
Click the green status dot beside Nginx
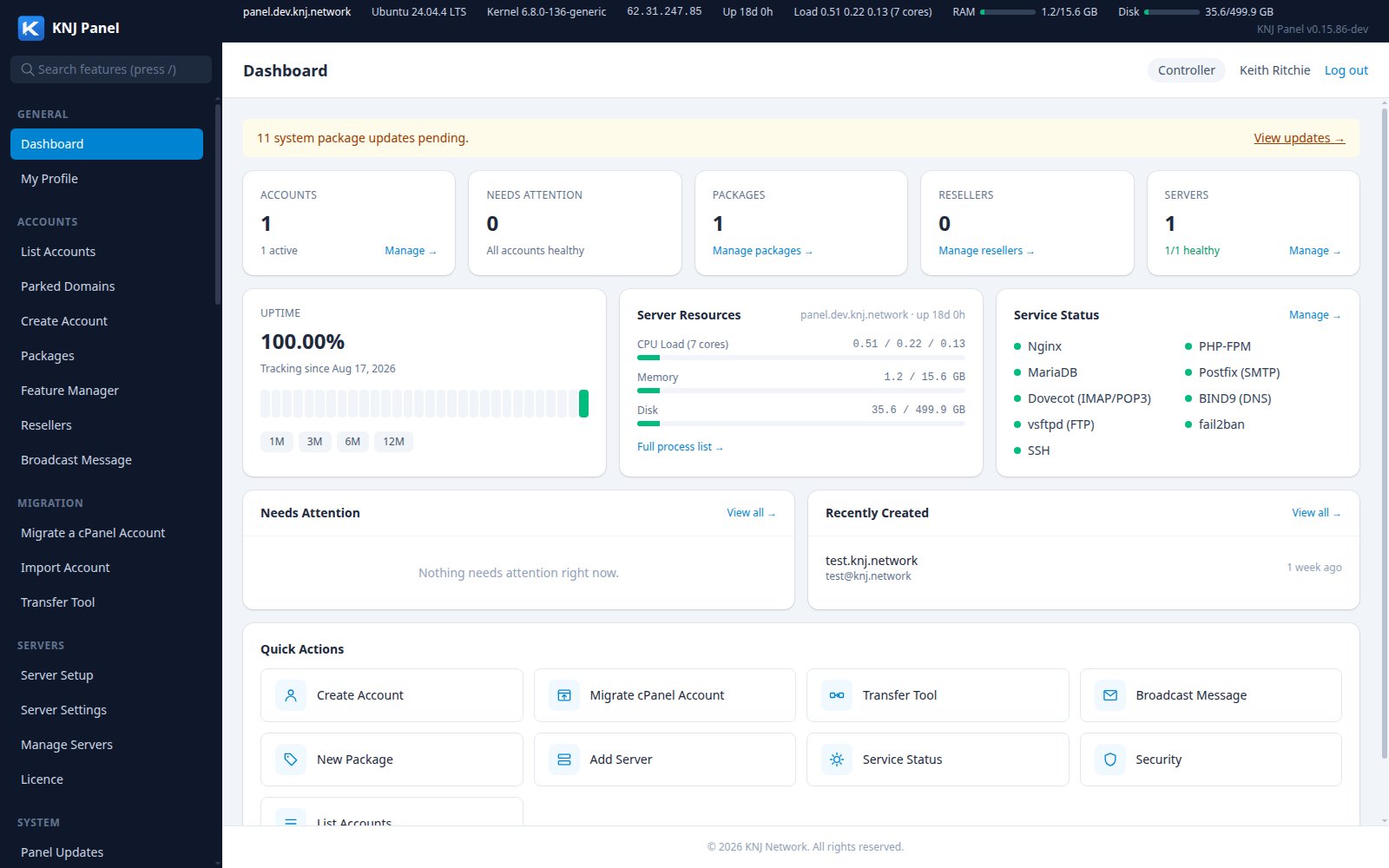coord(1017,346)
